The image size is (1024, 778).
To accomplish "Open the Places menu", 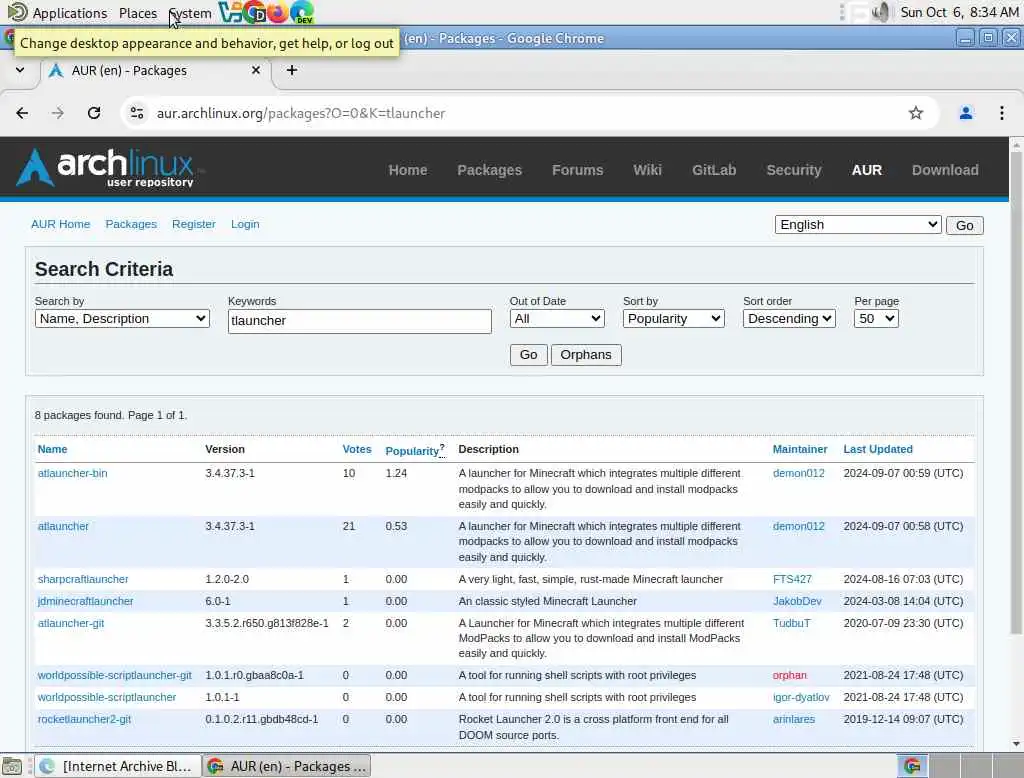I will click(x=138, y=13).
